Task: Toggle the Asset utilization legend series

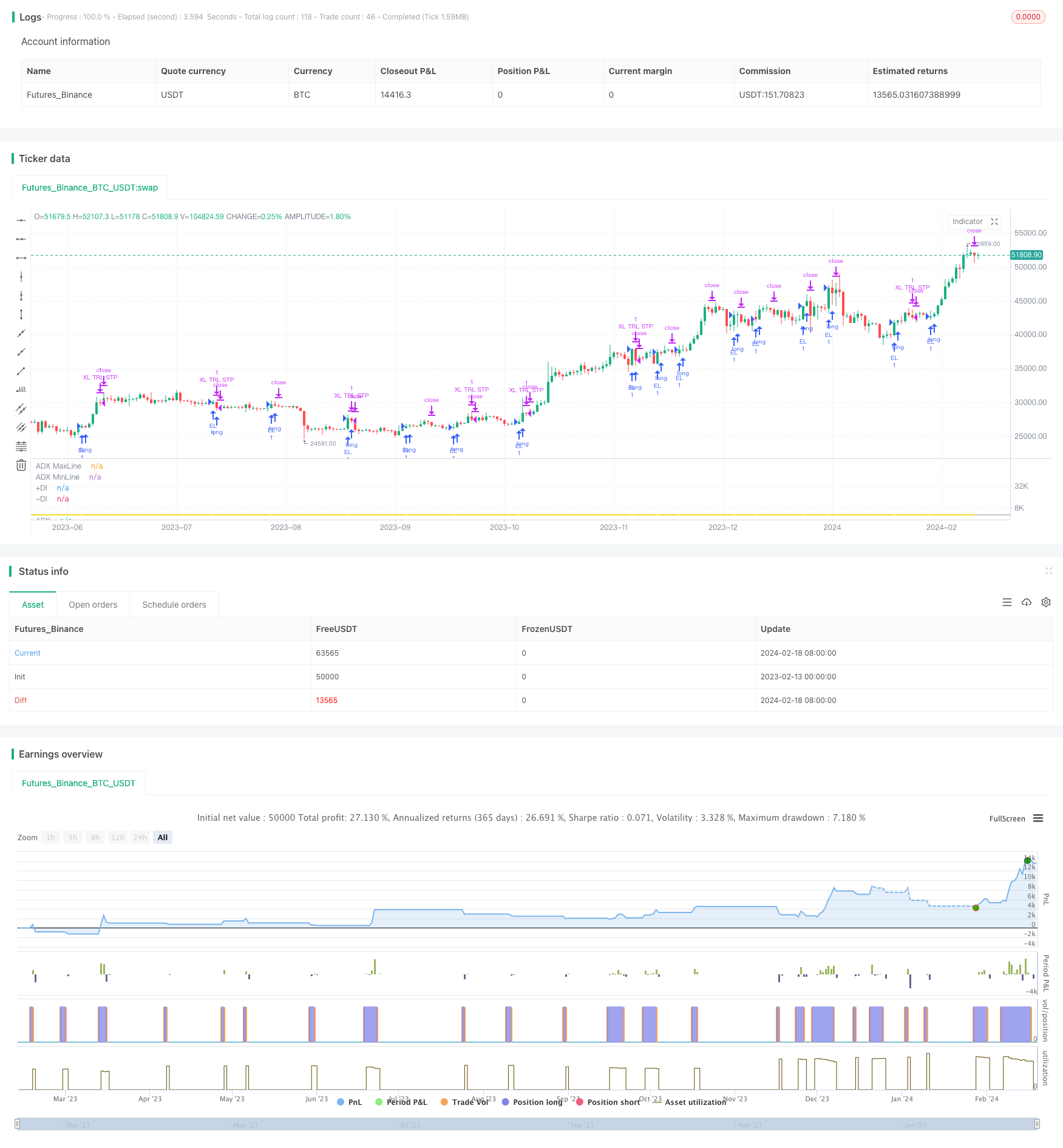Action: click(x=690, y=1102)
